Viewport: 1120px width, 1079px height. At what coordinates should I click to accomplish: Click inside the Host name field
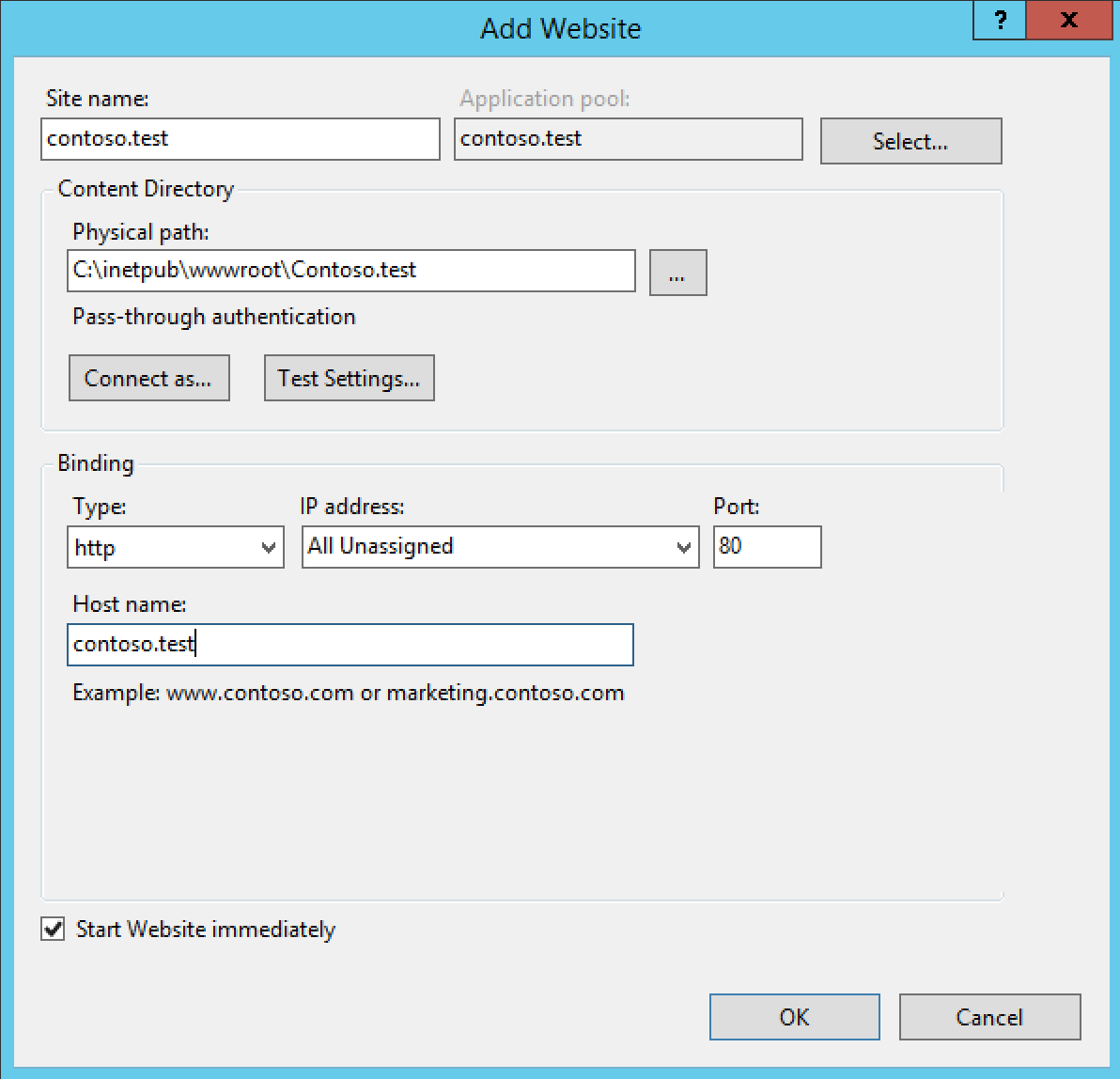point(350,645)
